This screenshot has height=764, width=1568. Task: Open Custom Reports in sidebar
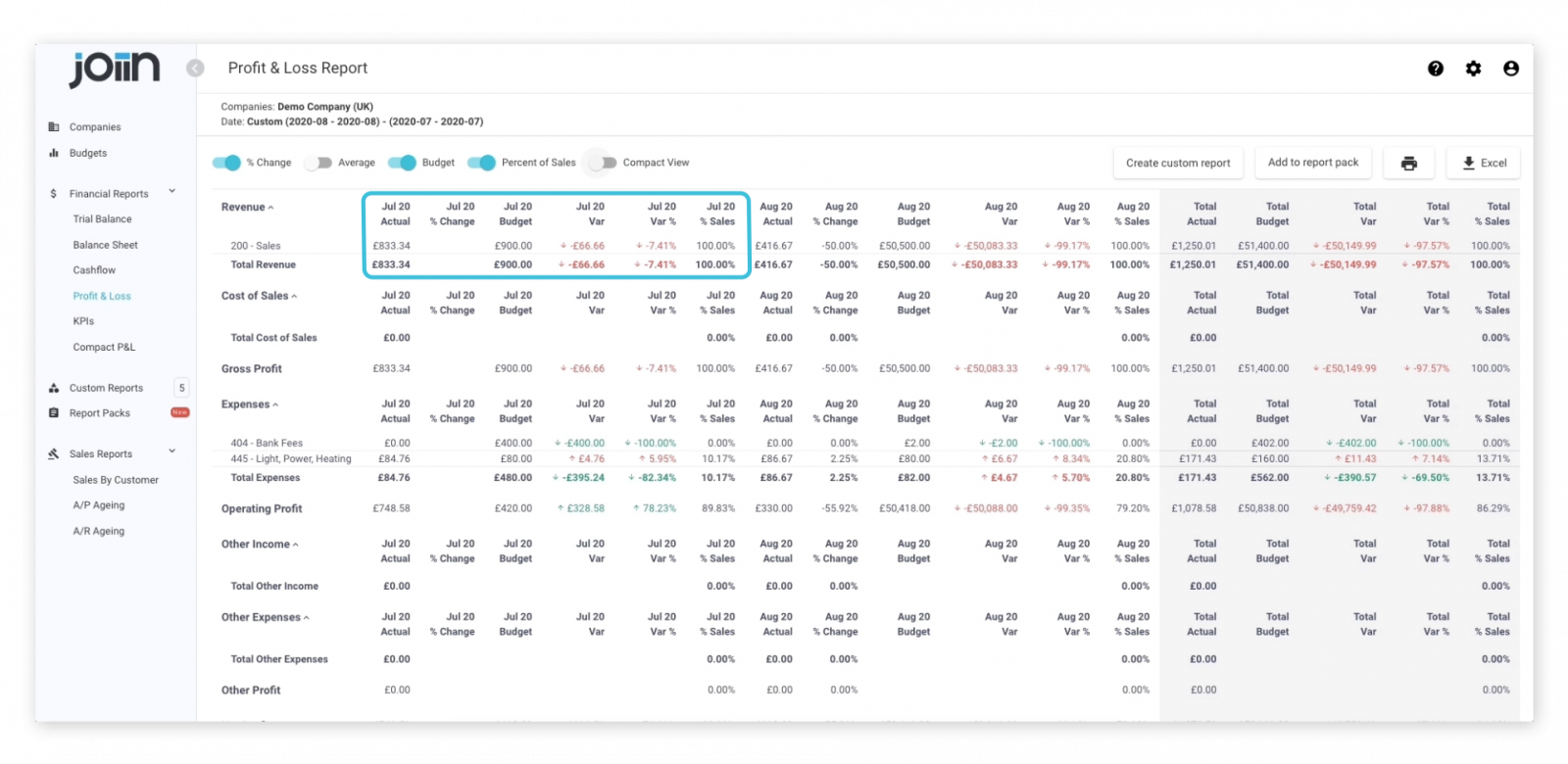coord(106,388)
